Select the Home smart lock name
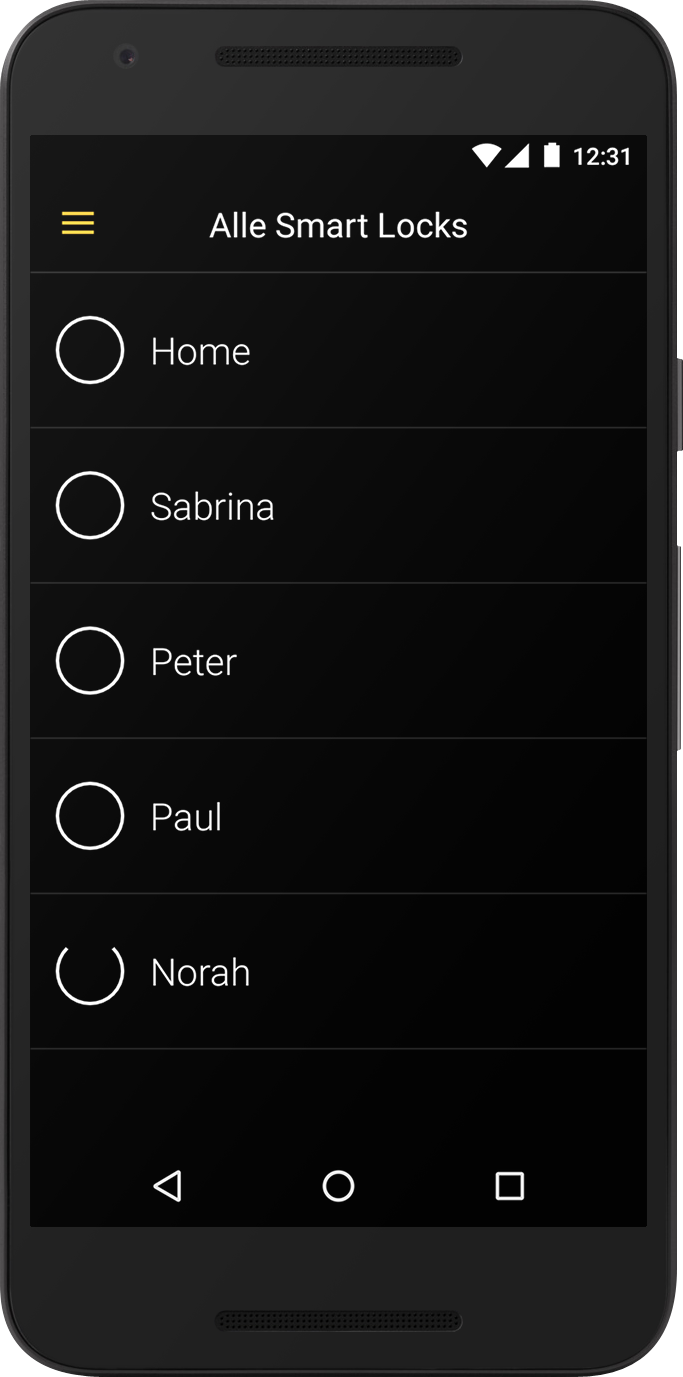The height and width of the screenshot is (1377, 683). coord(200,352)
